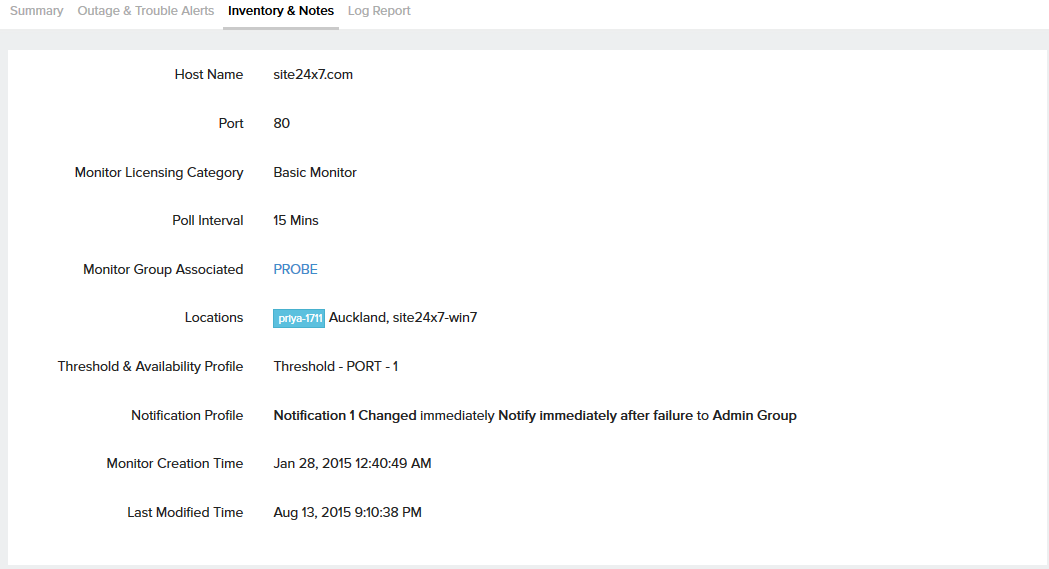
Task: Click the Aug 13, 2015 modified time
Action: (x=347, y=512)
